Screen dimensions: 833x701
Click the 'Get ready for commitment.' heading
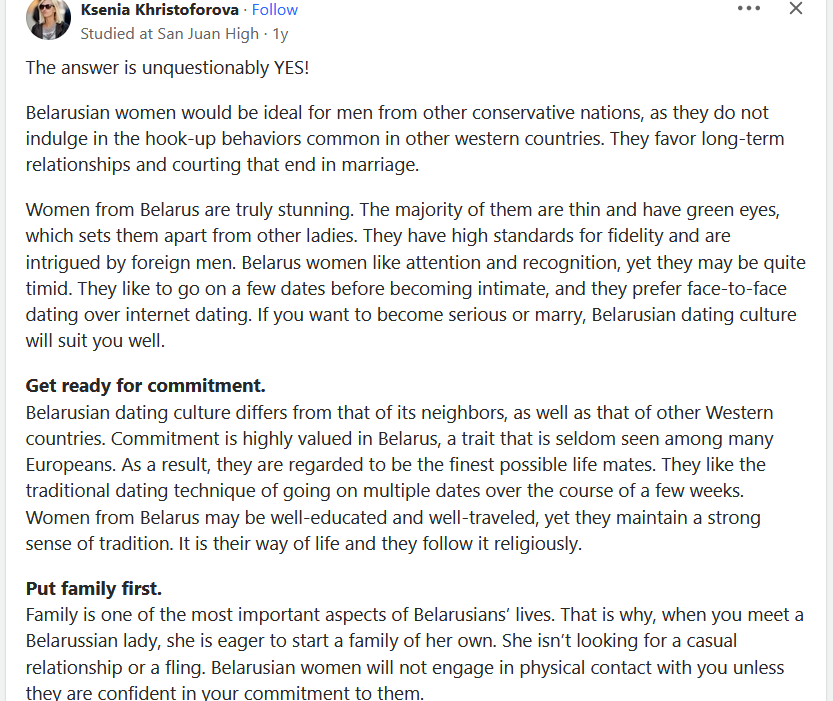pyautogui.click(x=144, y=385)
